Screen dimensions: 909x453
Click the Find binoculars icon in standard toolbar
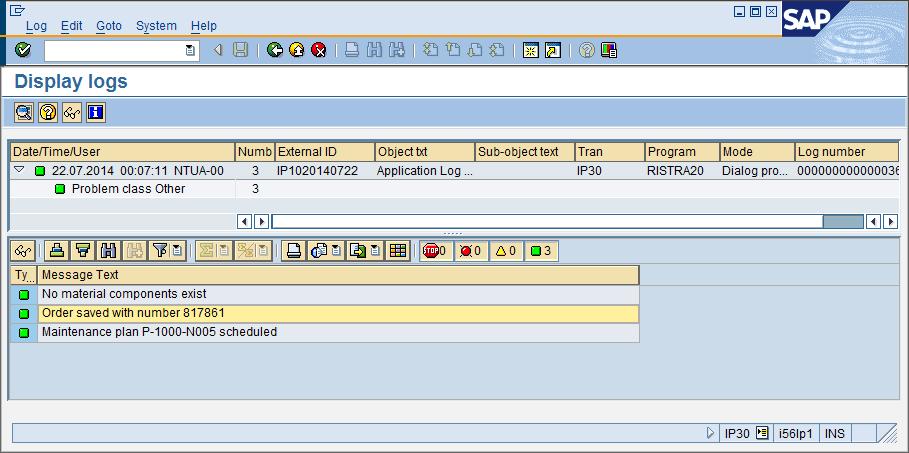point(374,50)
